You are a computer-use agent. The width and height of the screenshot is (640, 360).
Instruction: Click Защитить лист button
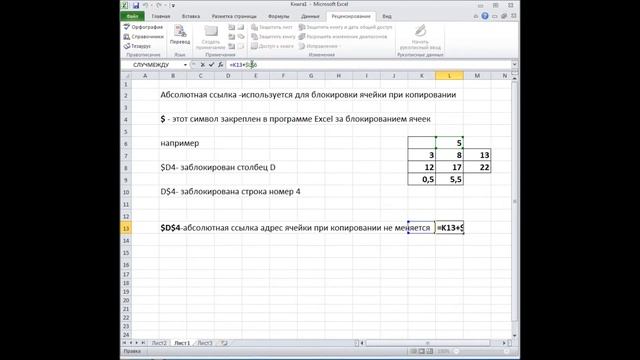(x=272, y=27)
